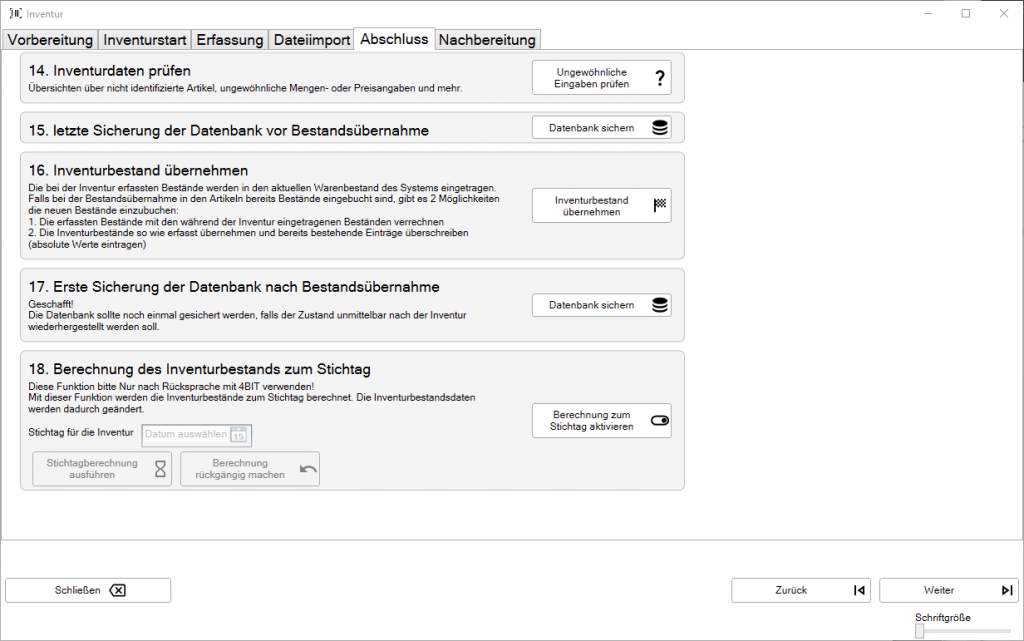
Task: Maximize the Inventur window
Action: pyautogui.click(x=966, y=14)
